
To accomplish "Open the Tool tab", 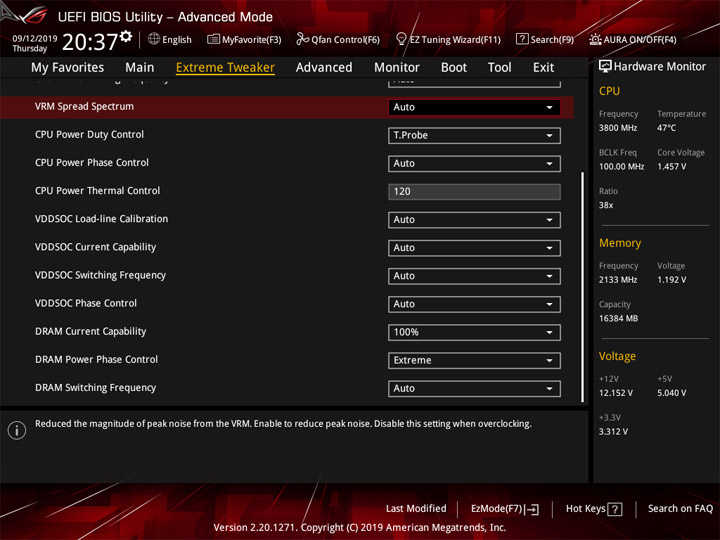I will (500, 68).
